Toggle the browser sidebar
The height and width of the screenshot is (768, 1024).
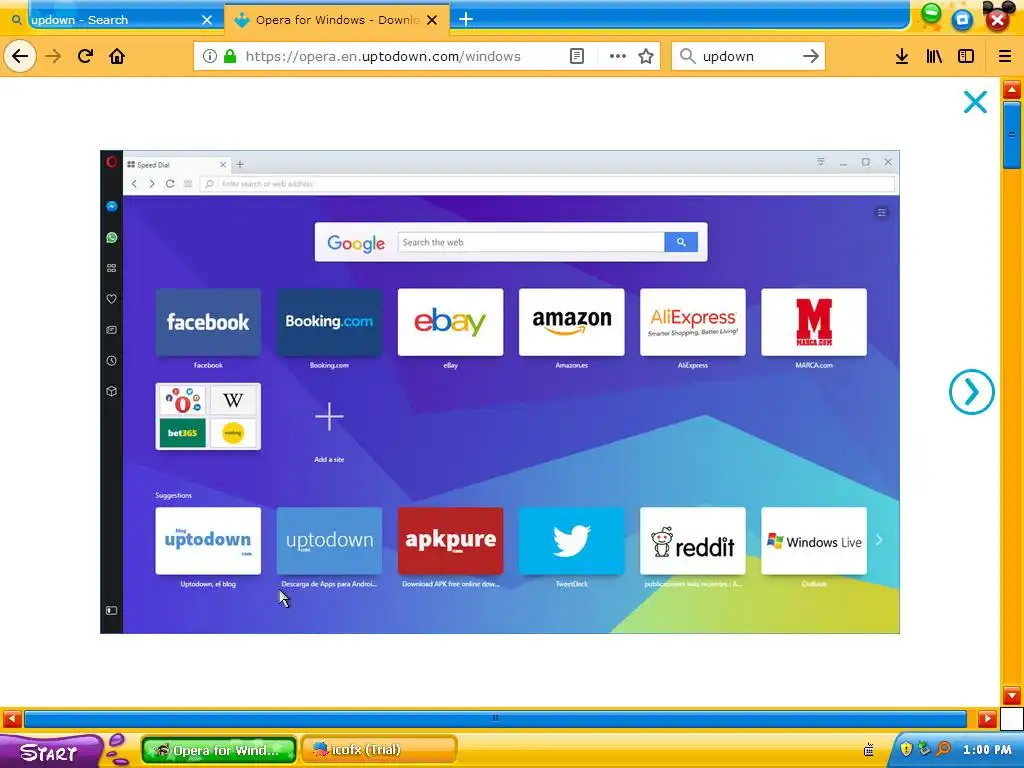(x=966, y=56)
